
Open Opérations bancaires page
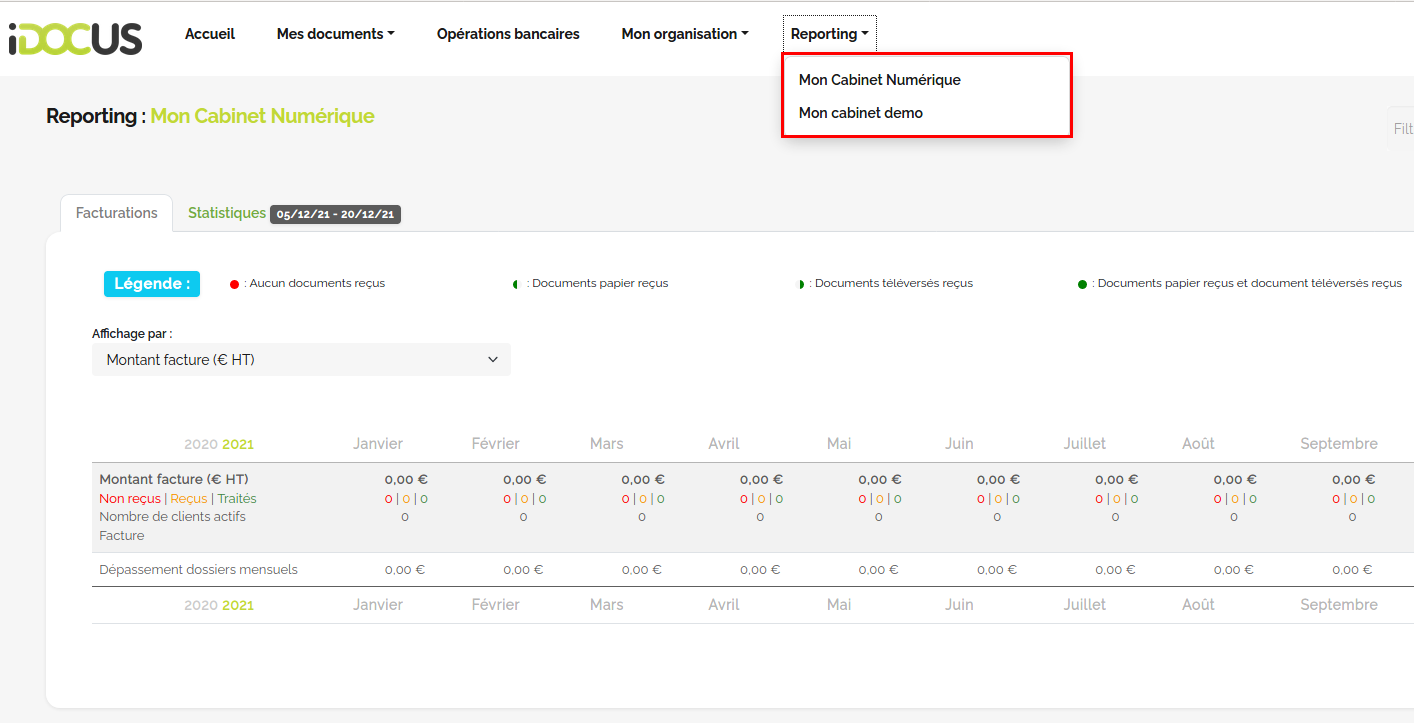(x=508, y=34)
